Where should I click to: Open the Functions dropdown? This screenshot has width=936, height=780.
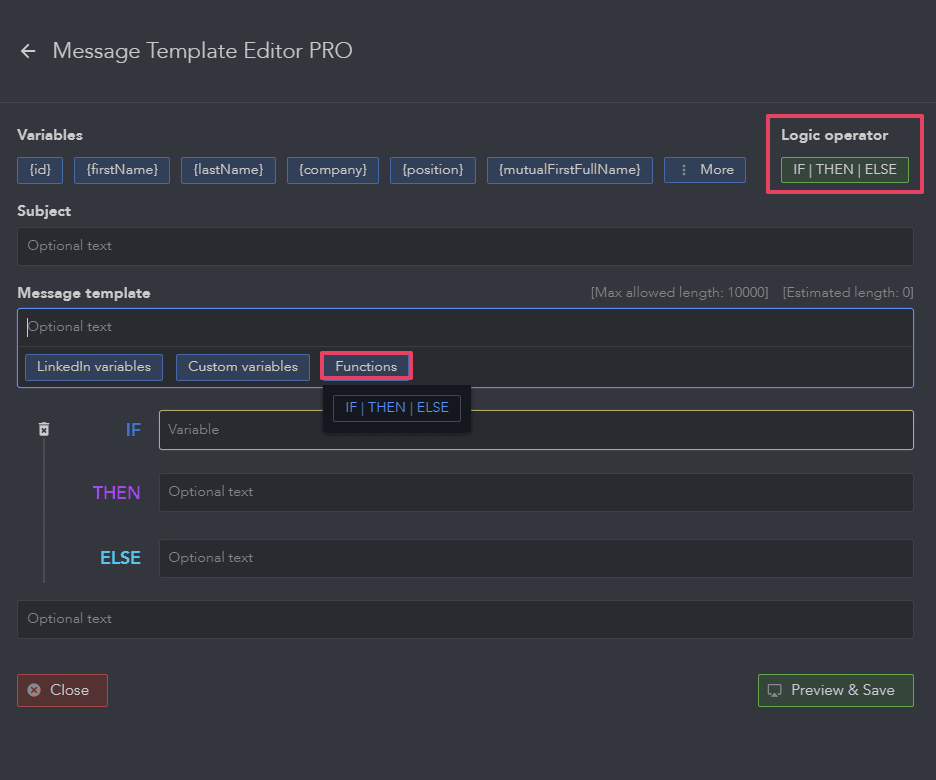[x=366, y=366]
